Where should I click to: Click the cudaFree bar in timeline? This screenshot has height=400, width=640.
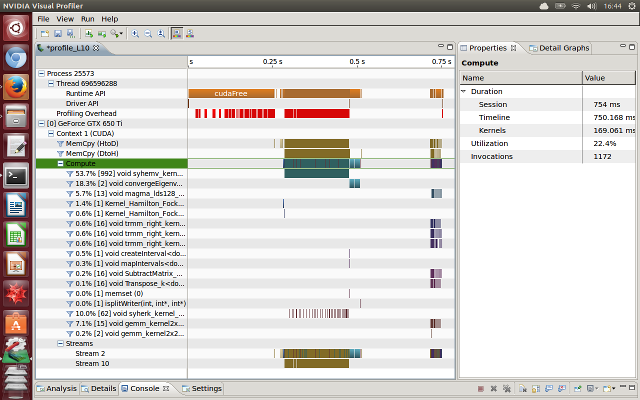point(231,93)
